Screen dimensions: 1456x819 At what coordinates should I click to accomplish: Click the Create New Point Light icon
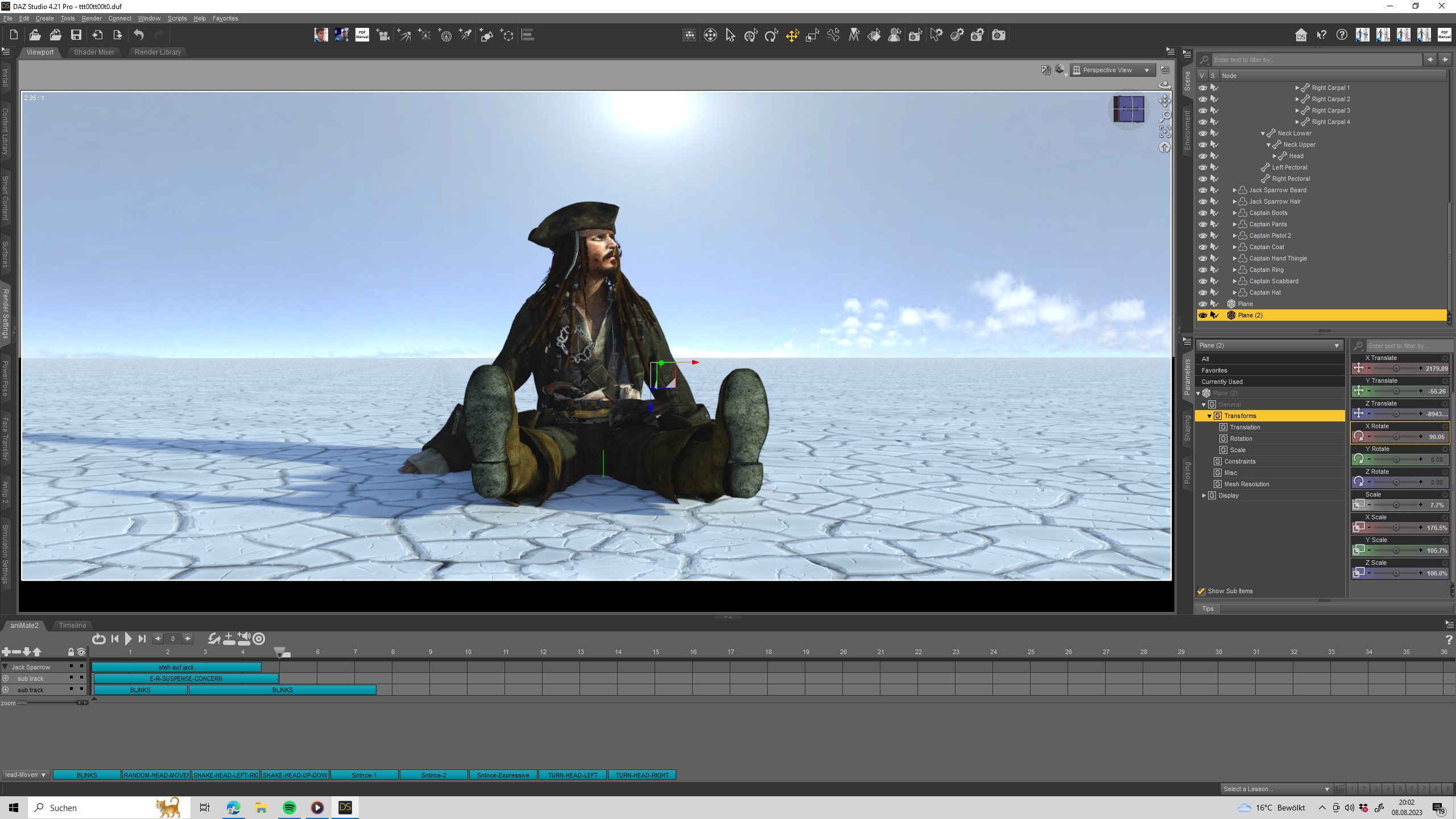click(x=425, y=35)
